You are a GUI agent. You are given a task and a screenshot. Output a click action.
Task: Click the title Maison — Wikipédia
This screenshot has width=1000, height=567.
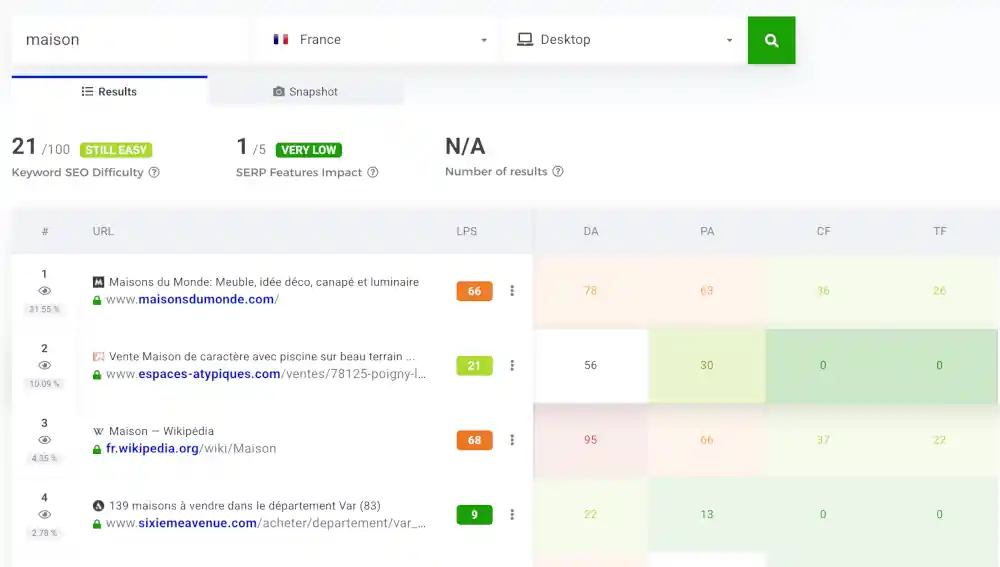161,431
